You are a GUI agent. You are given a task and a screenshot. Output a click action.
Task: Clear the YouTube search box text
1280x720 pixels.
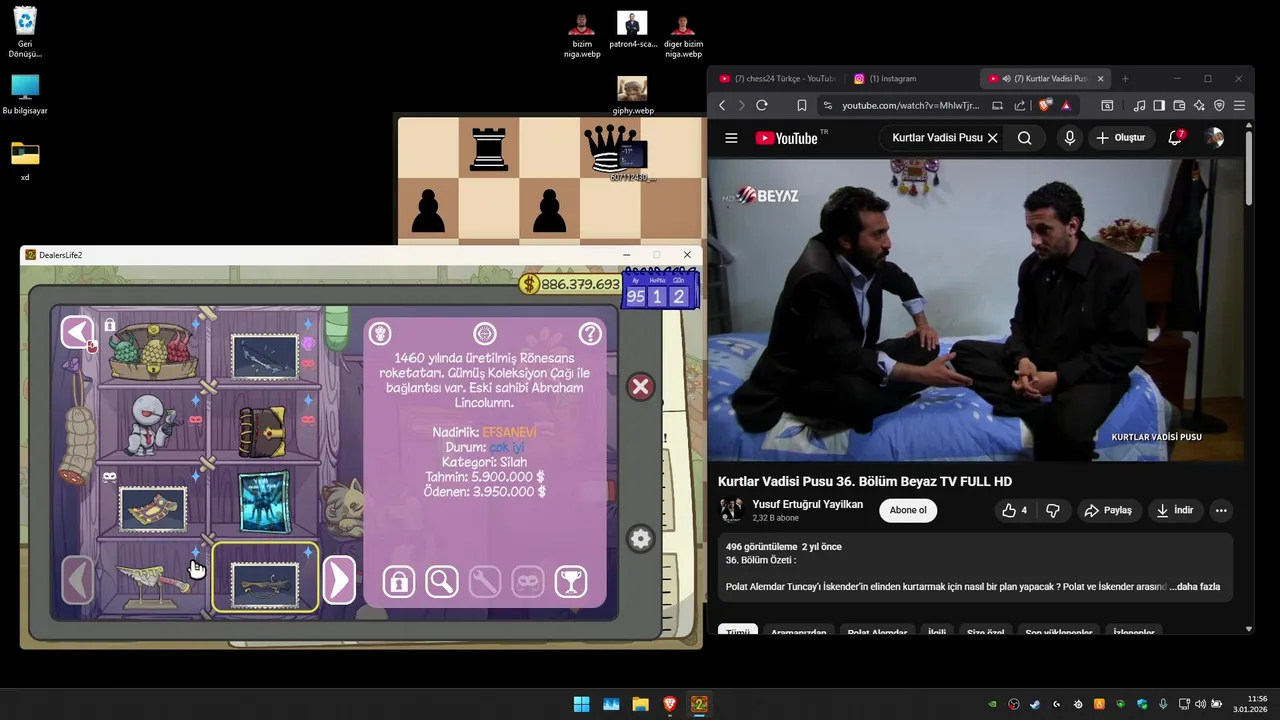coord(992,138)
